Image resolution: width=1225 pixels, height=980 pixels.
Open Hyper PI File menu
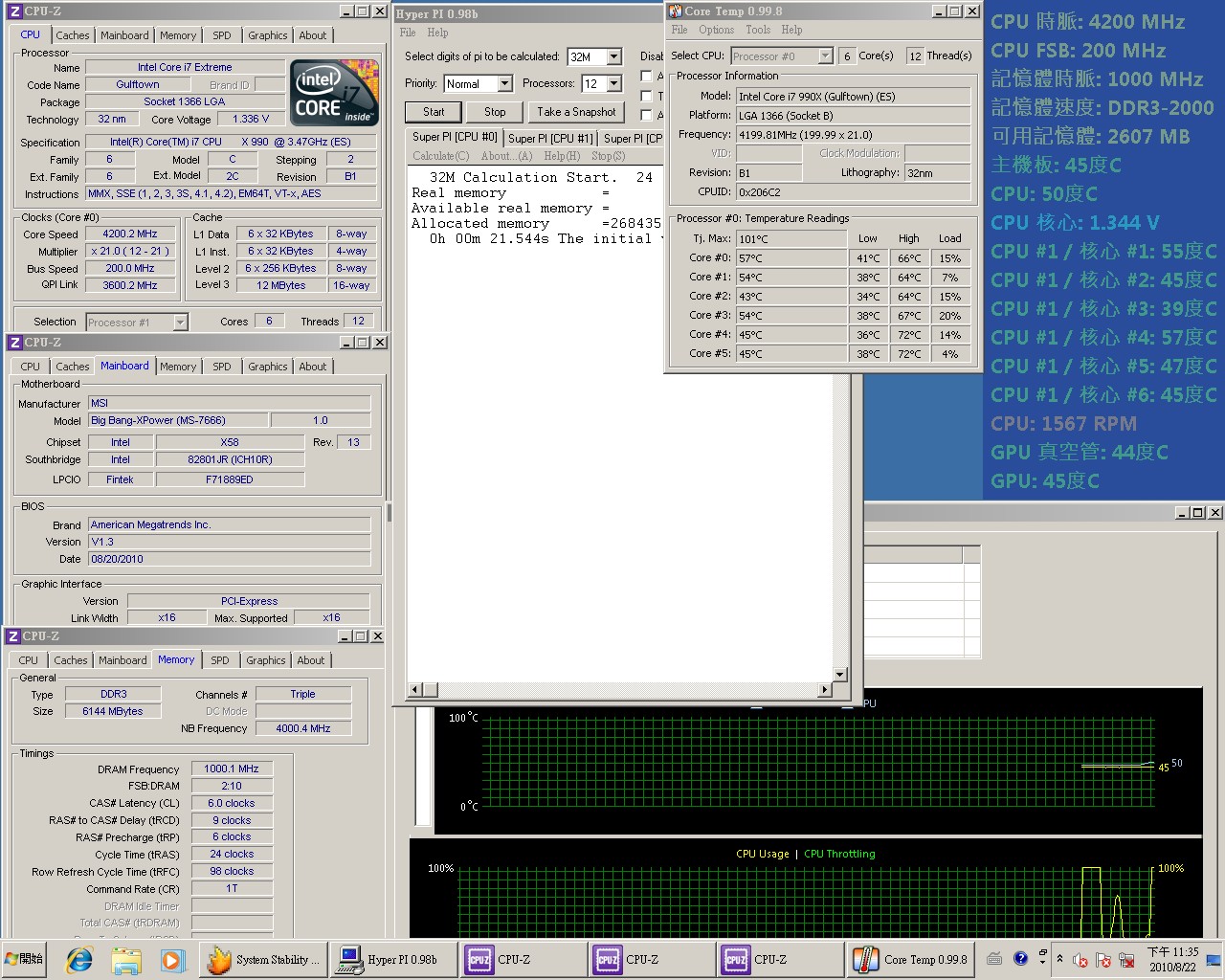[x=408, y=33]
